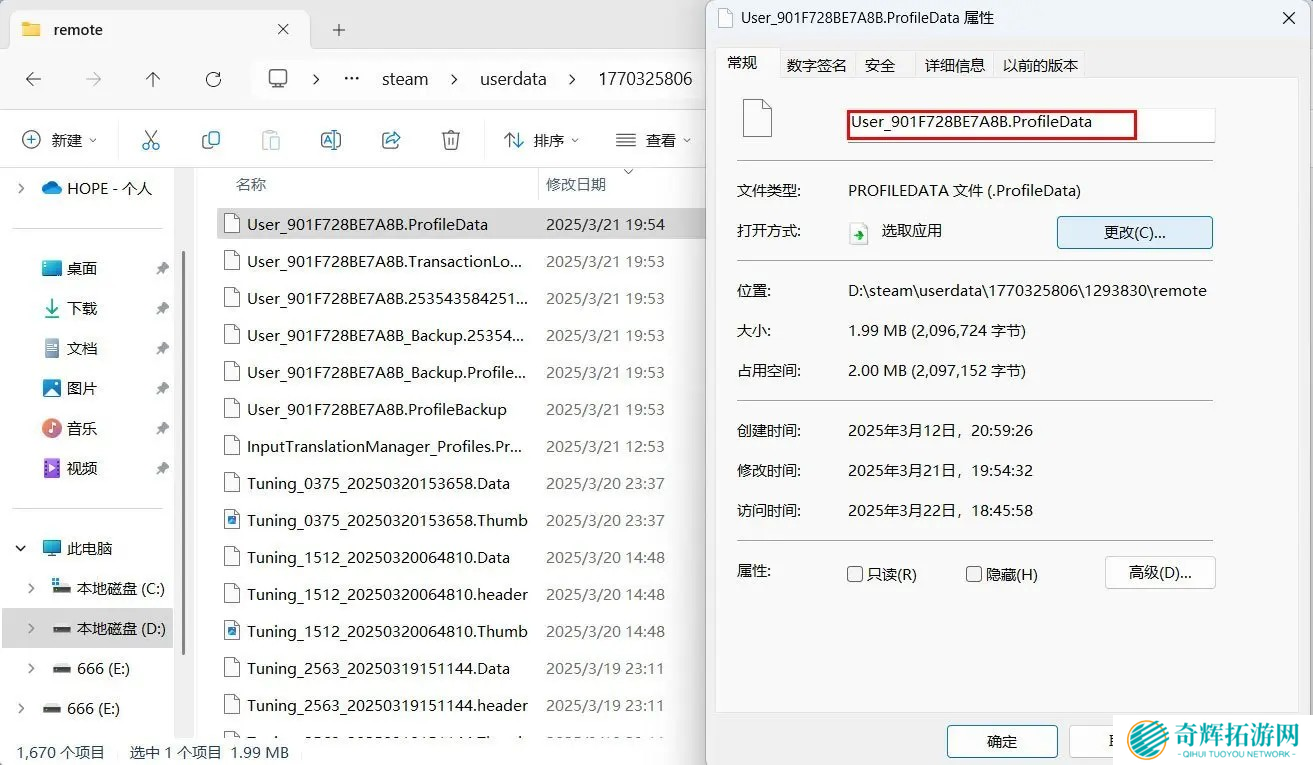Screen dimensions: 1313x765
Task: Click the Rename icon in toolbar
Action: 331,140
